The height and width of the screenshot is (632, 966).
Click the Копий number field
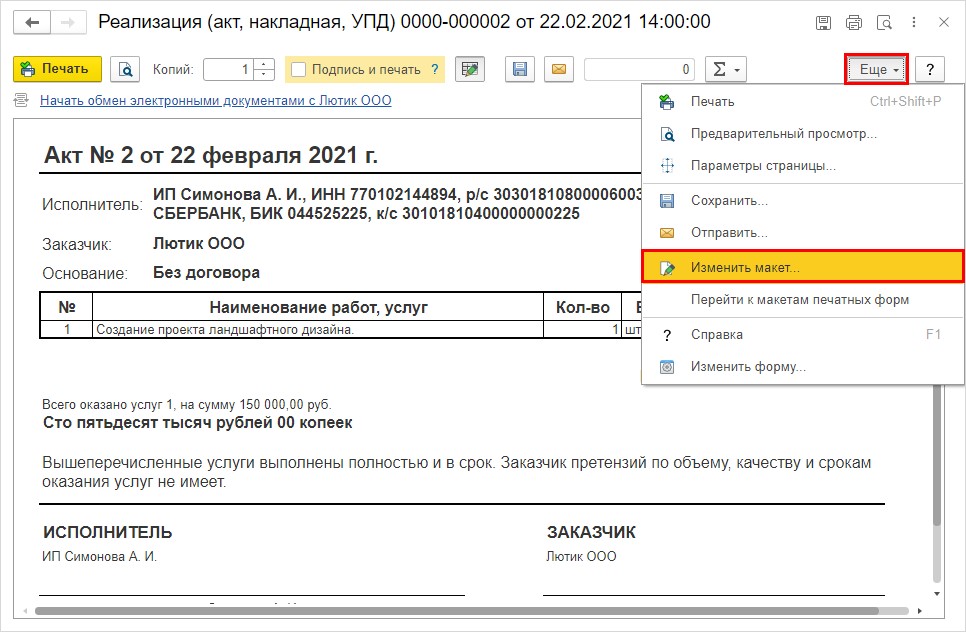coord(228,69)
